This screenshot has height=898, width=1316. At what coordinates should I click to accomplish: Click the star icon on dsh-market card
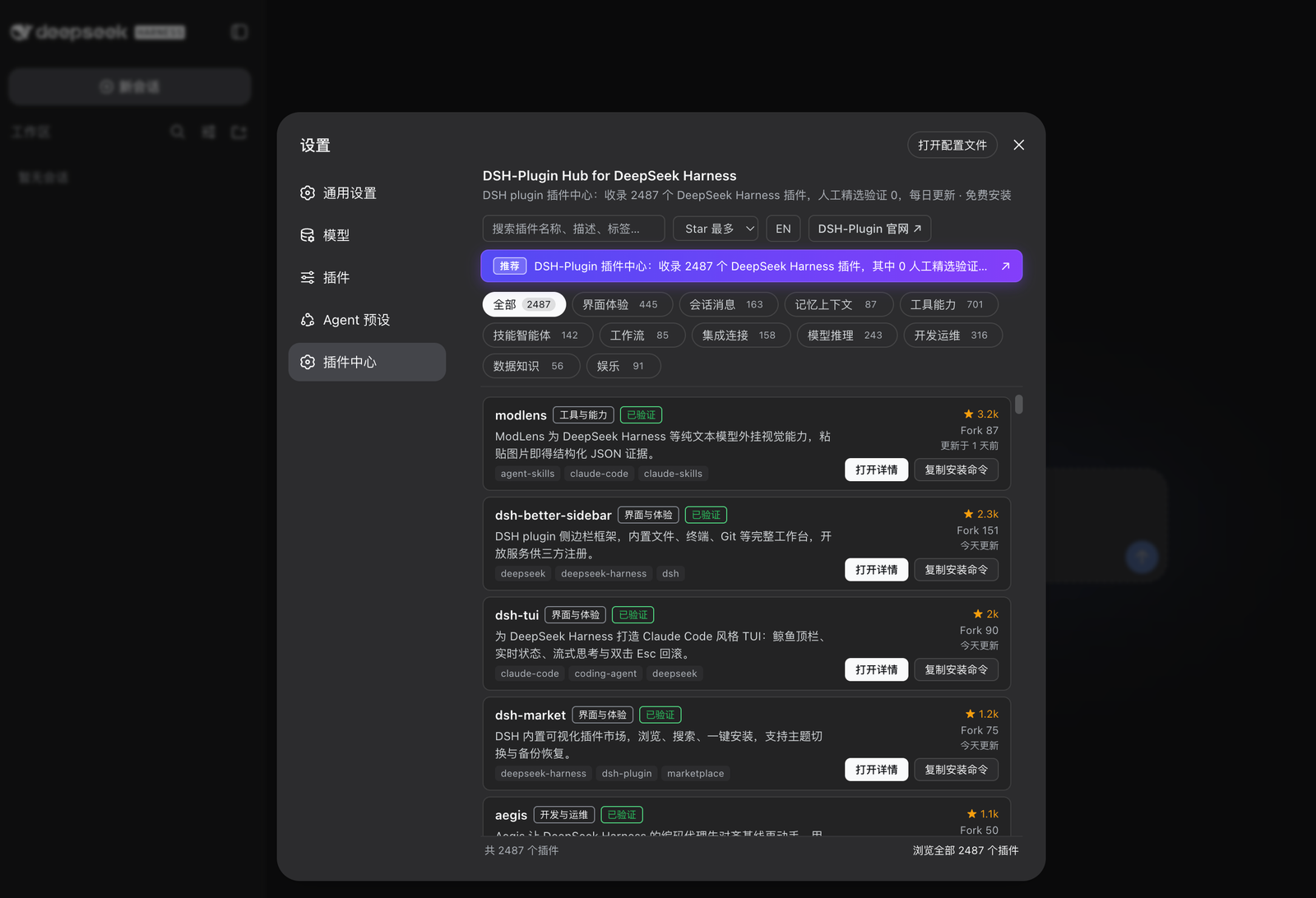970,714
